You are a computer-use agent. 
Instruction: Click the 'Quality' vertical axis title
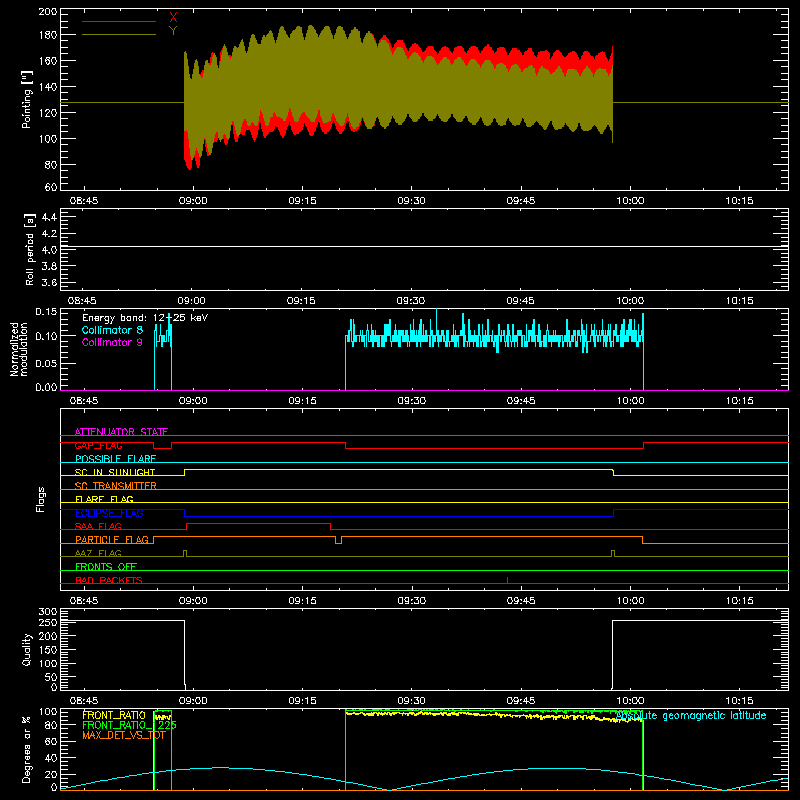[x=27, y=649]
